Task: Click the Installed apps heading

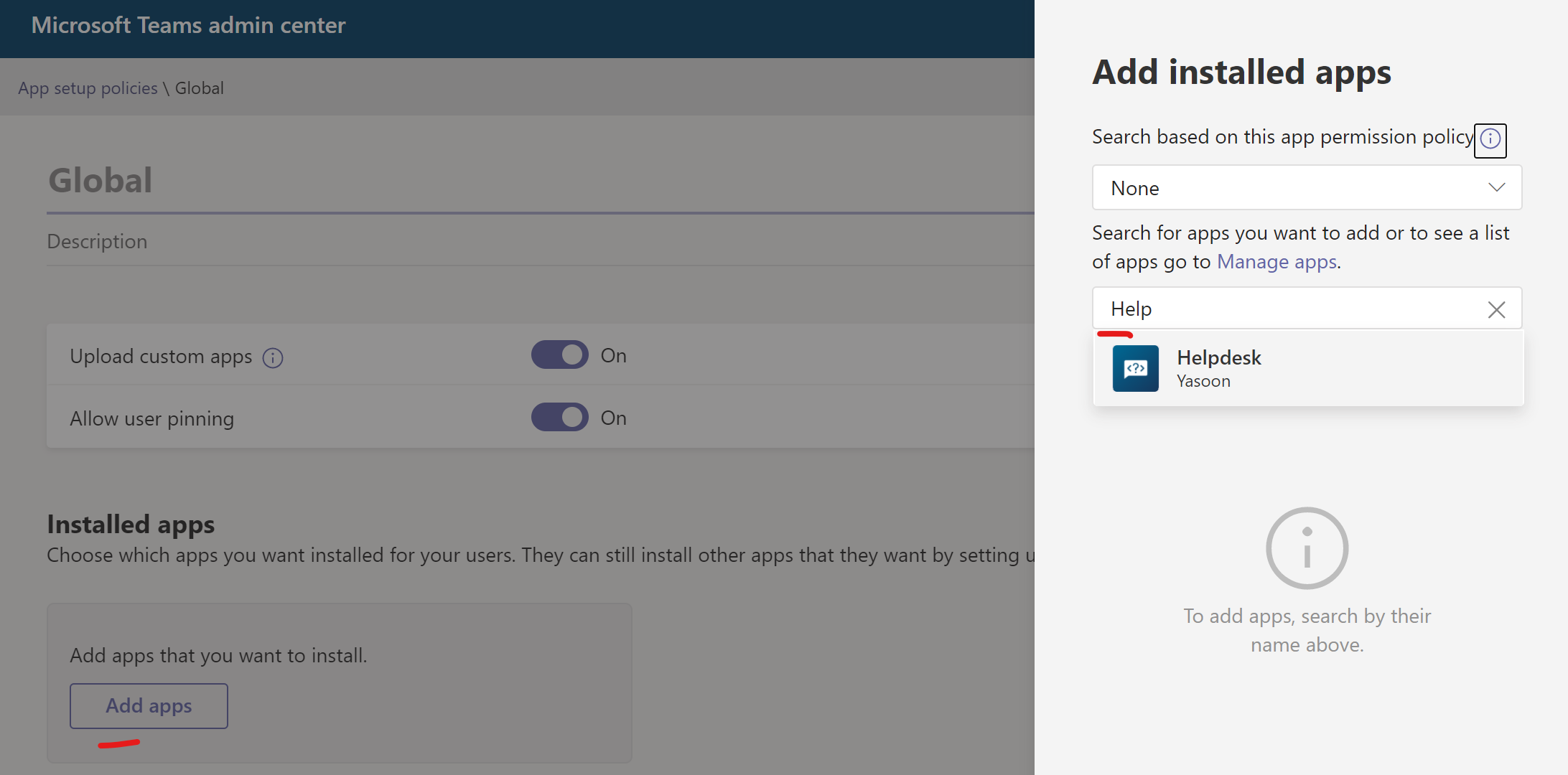Action: 131,525
